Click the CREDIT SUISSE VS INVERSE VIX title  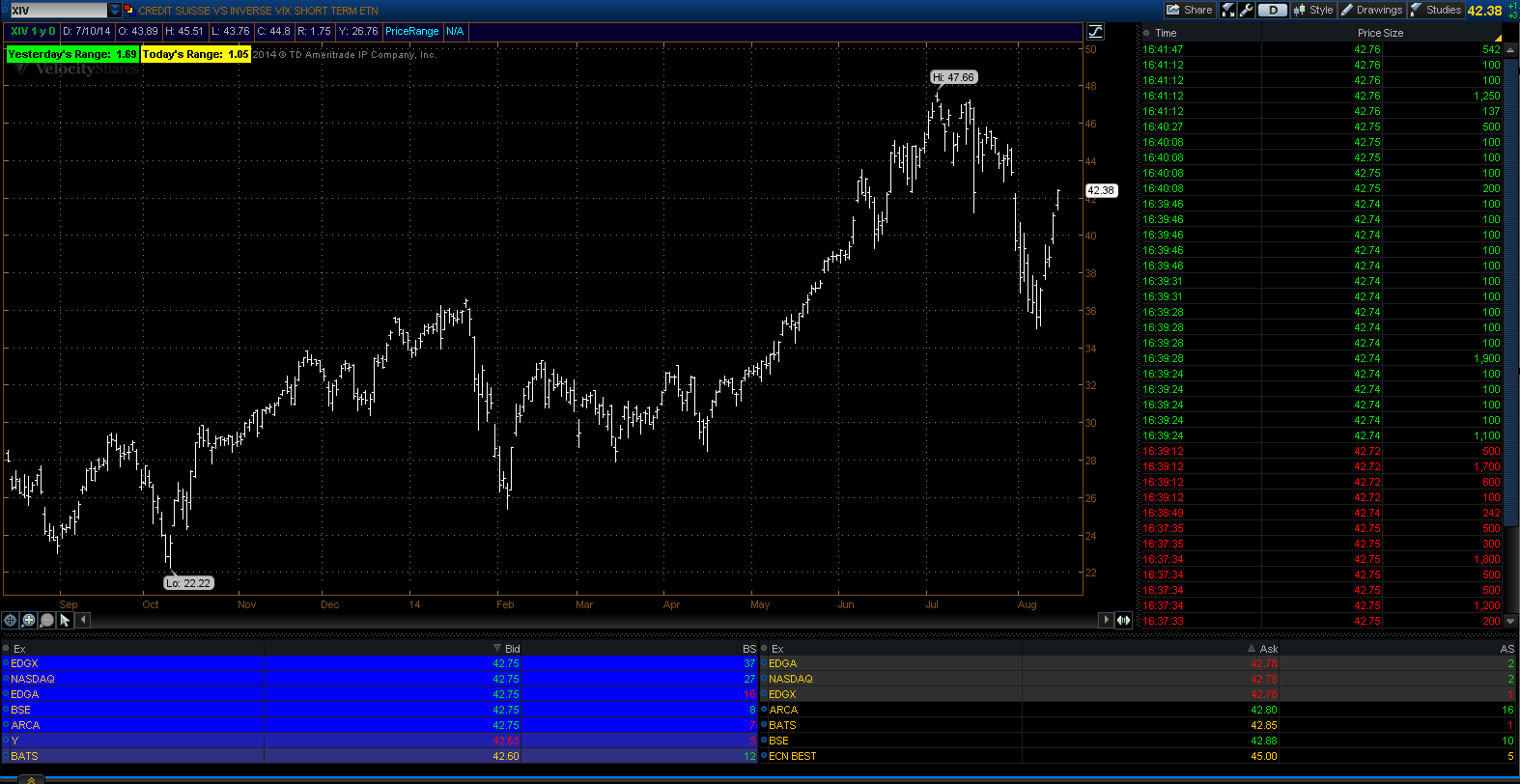click(x=258, y=11)
